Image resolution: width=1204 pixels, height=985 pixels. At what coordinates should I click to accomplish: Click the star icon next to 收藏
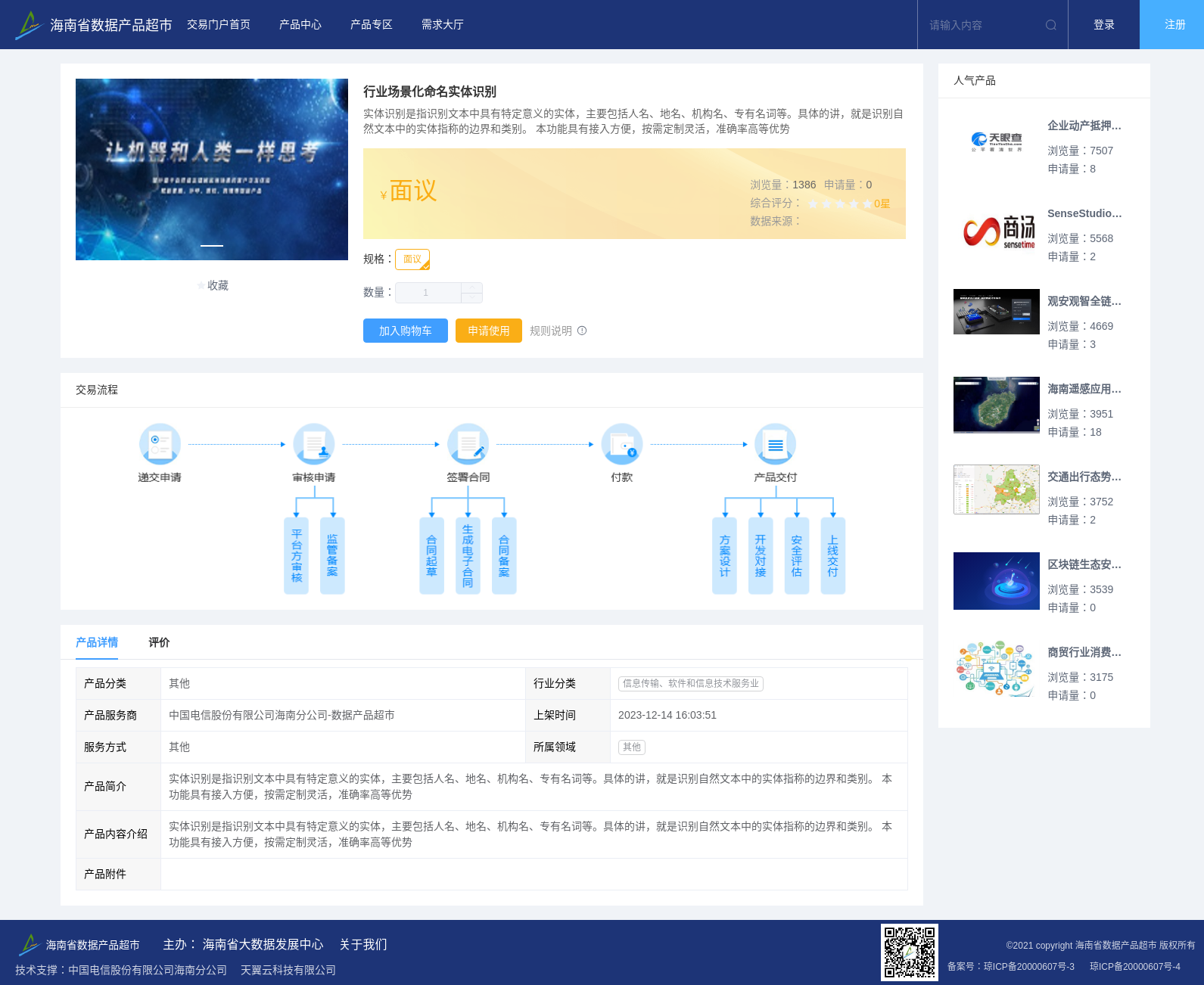[201, 285]
